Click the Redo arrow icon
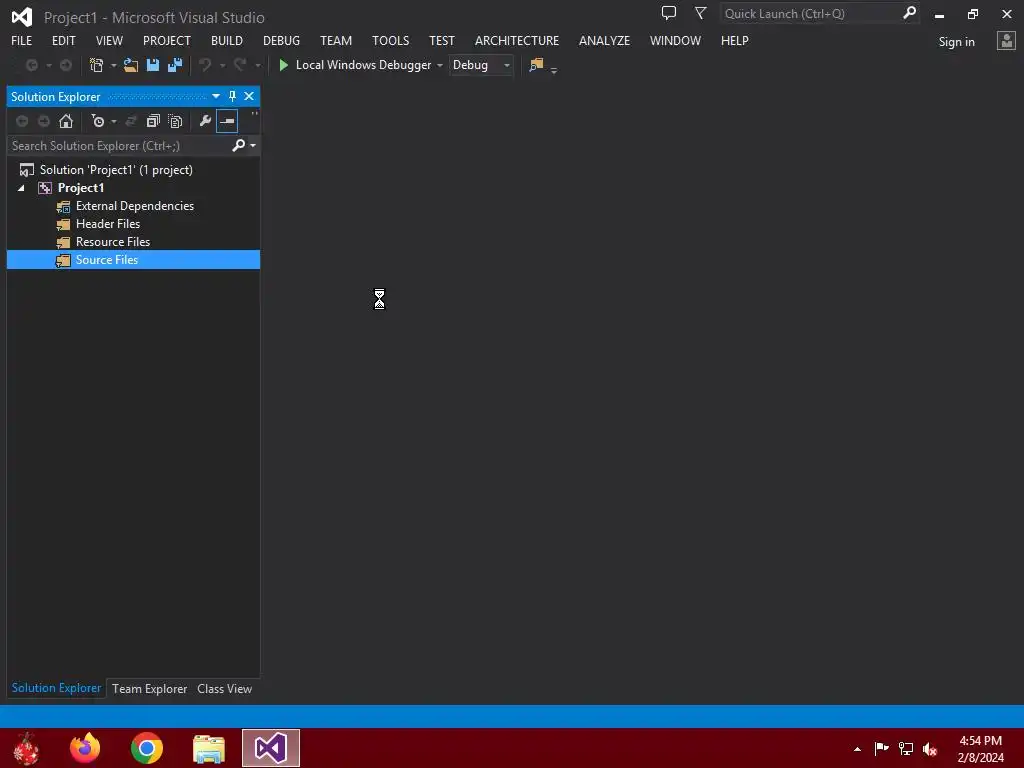 (240, 65)
